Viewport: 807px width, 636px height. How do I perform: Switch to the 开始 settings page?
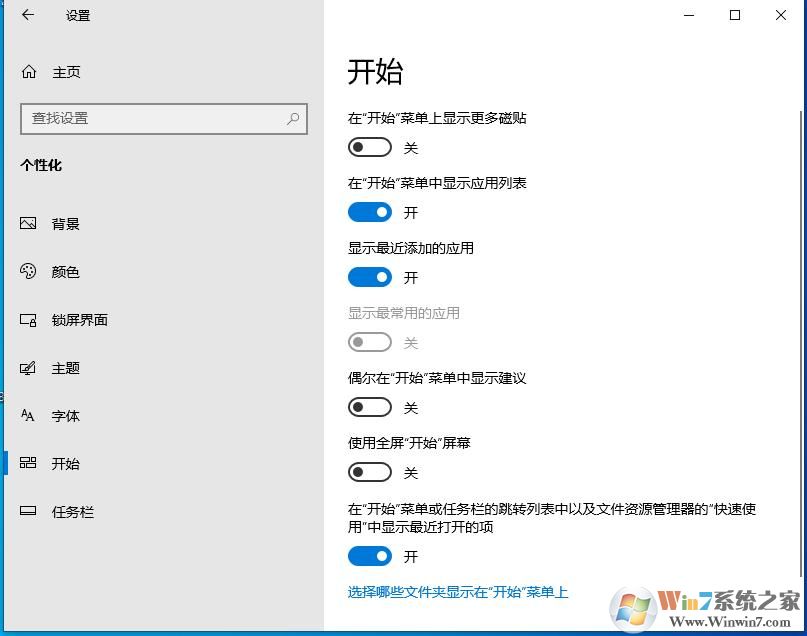pos(65,463)
